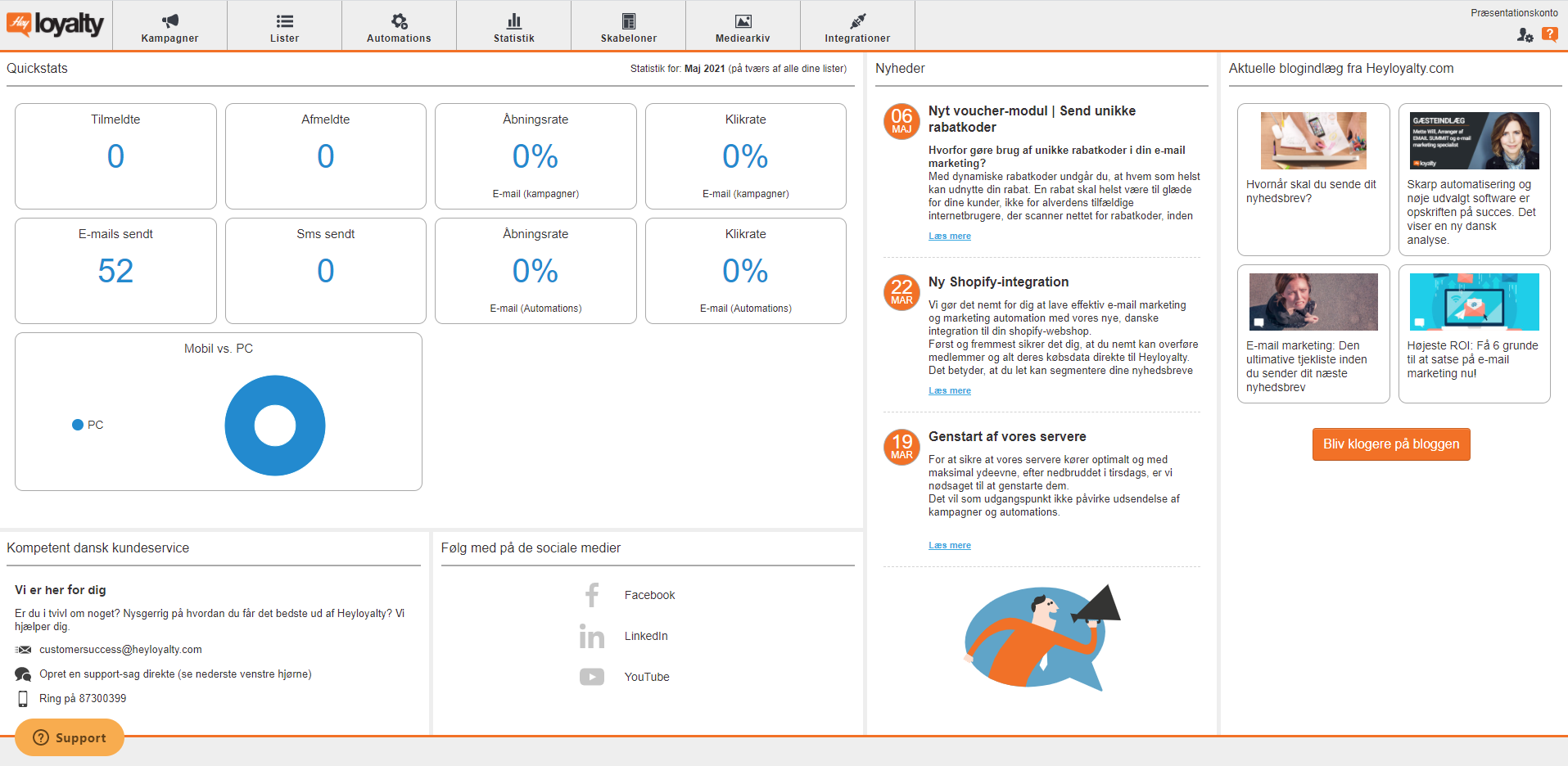The height and width of the screenshot is (766, 1568).
Task: Toggle the PC legend color marker
Action: click(78, 425)
